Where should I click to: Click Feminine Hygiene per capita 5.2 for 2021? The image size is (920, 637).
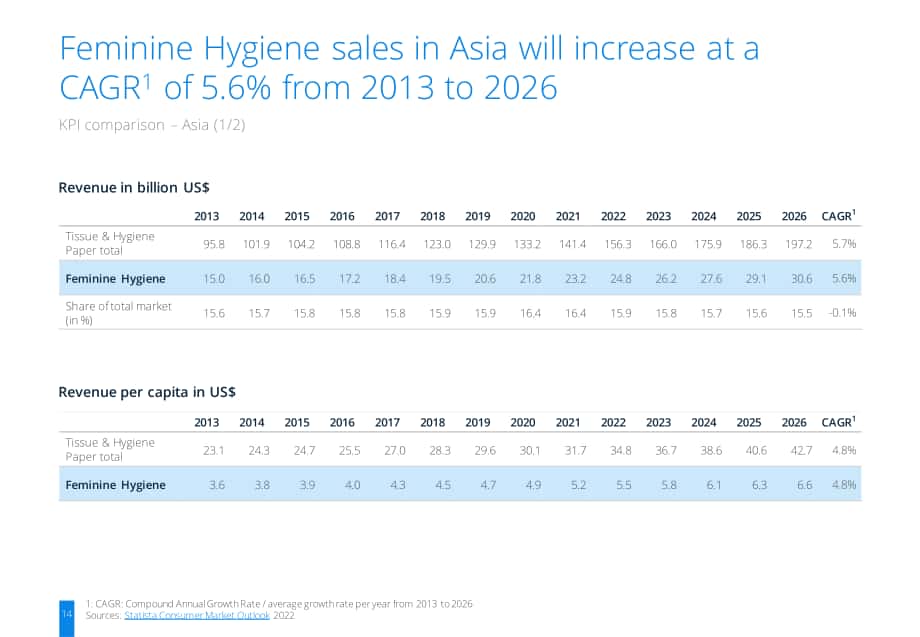point(579,485)
